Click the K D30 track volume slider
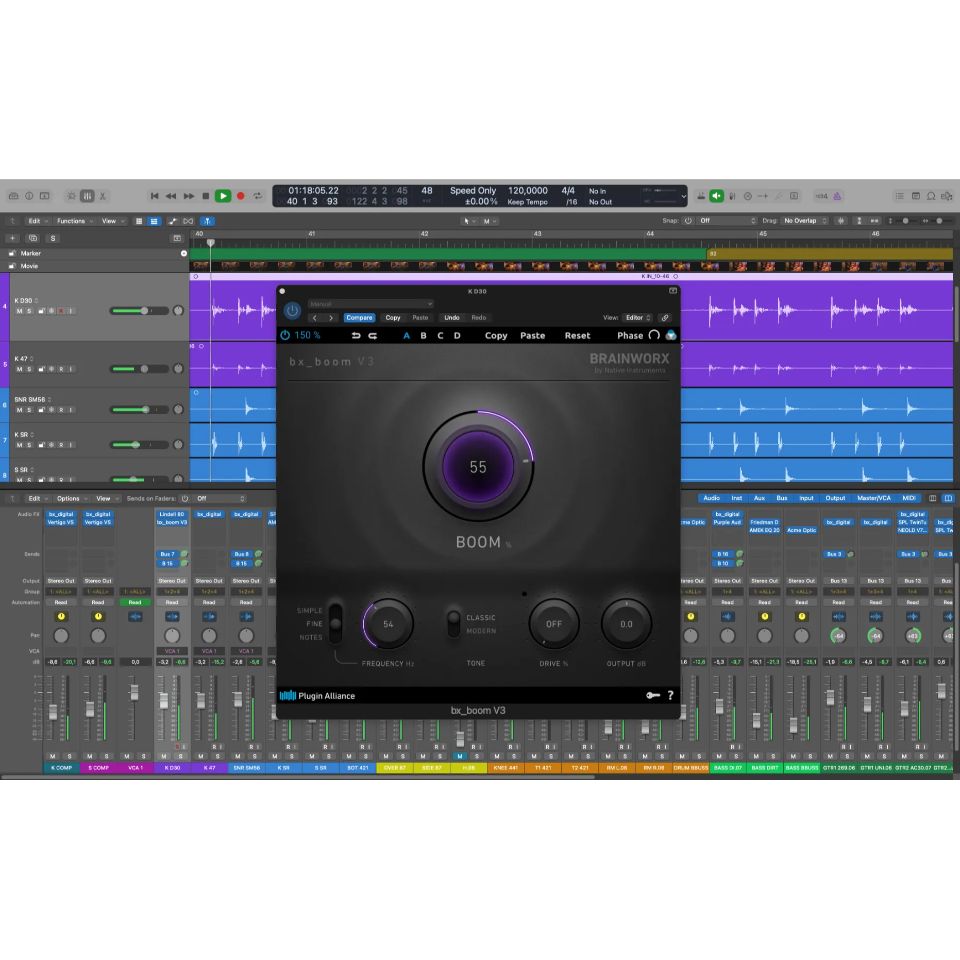 [140, 311]
